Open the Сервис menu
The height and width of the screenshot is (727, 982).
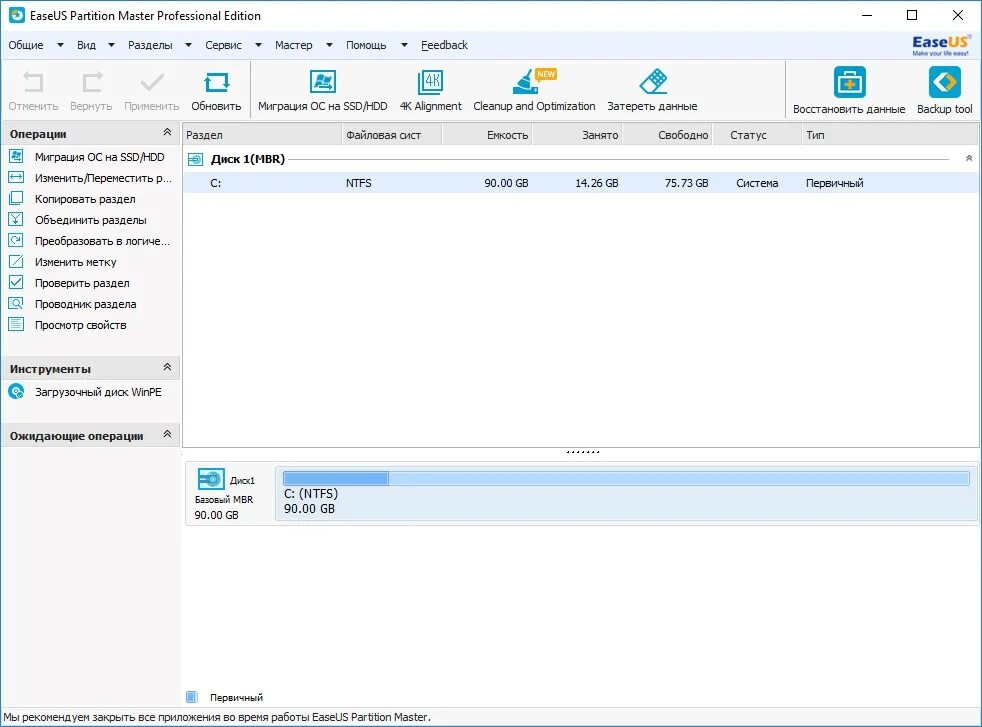222,45
